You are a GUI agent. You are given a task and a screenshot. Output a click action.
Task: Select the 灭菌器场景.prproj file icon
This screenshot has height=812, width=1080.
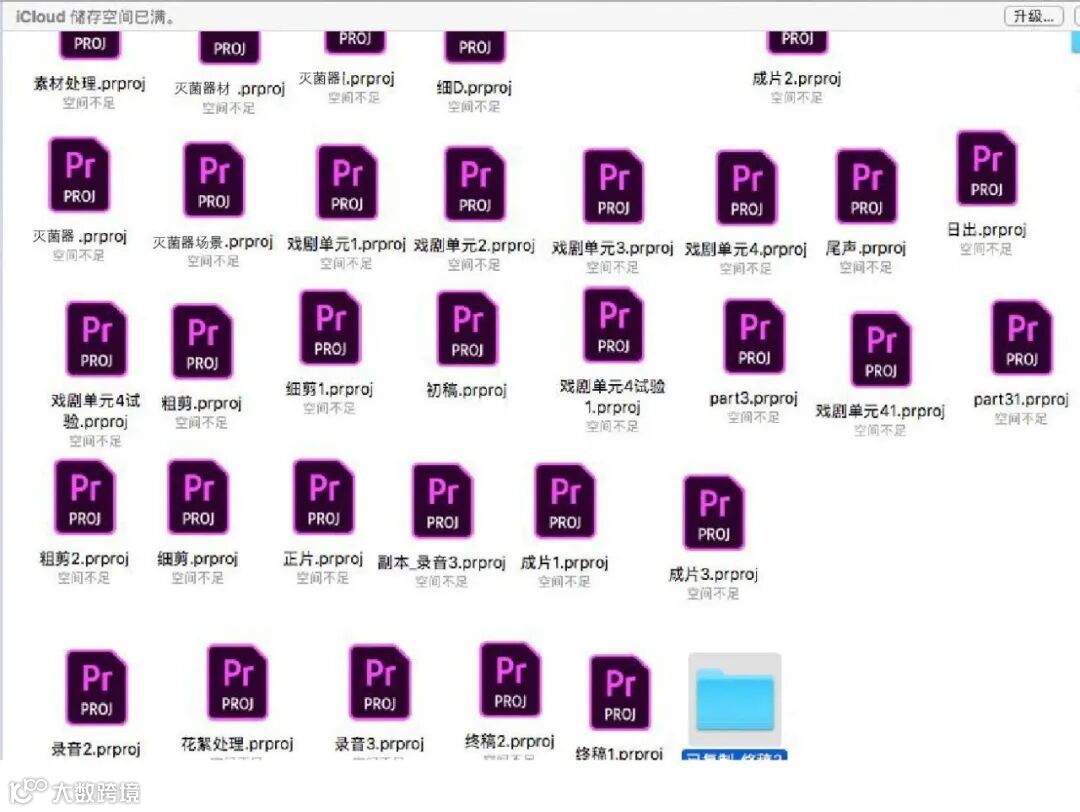pyautogui.click(x=214, y=180)
